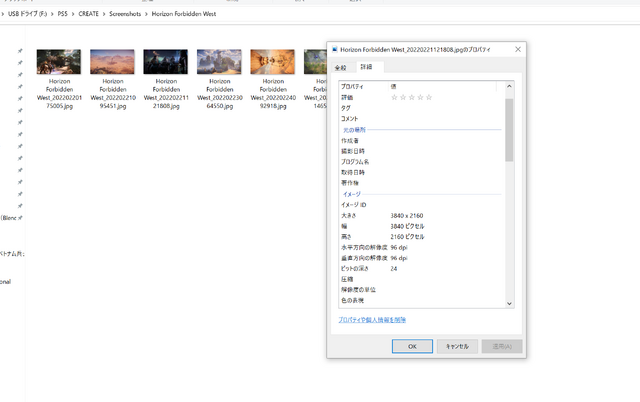Close the properties dialog with X
Viewport: 640px width, 402px height.
518,49
